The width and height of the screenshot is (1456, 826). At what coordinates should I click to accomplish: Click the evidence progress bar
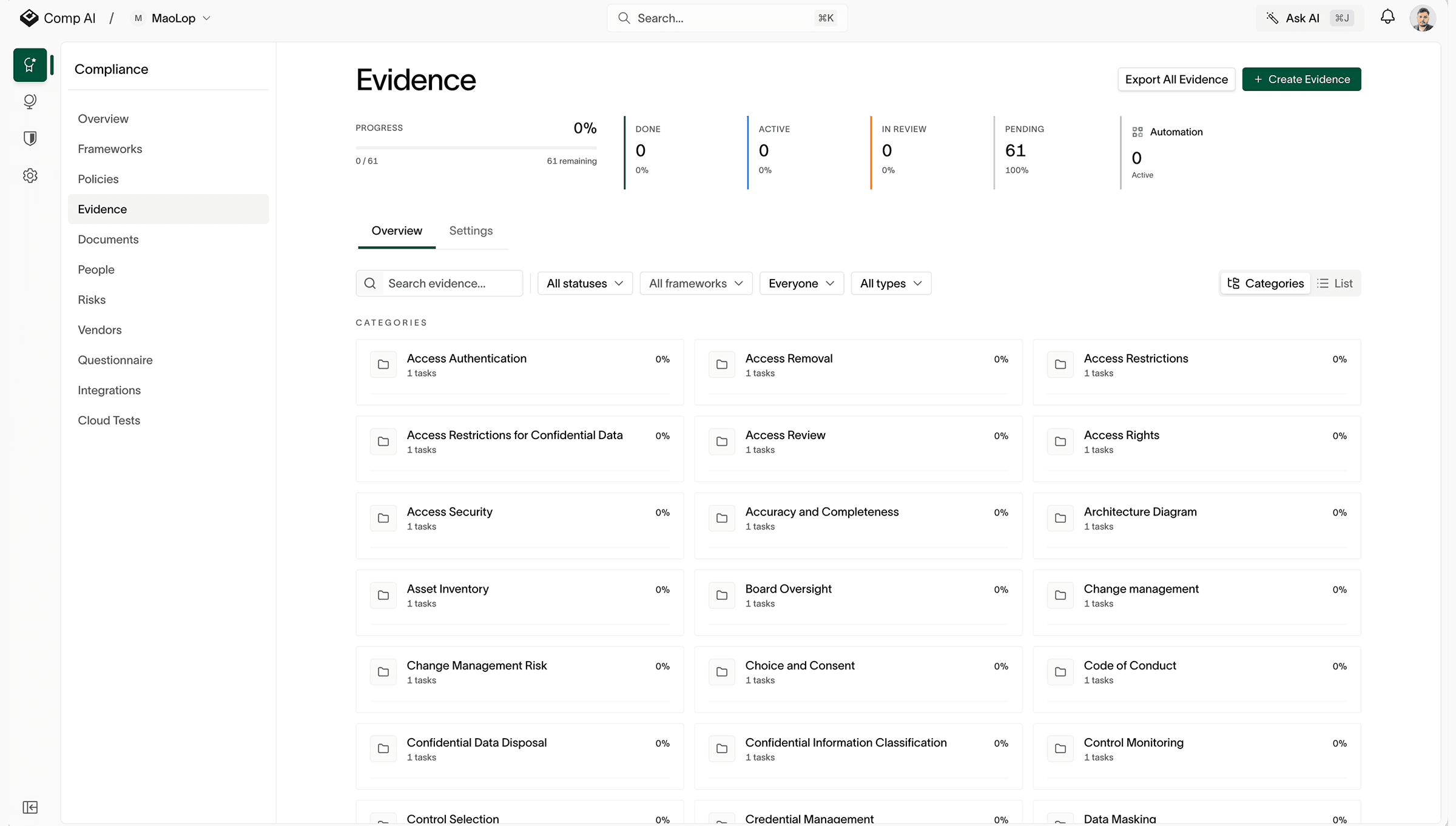(x=476, y=147)
